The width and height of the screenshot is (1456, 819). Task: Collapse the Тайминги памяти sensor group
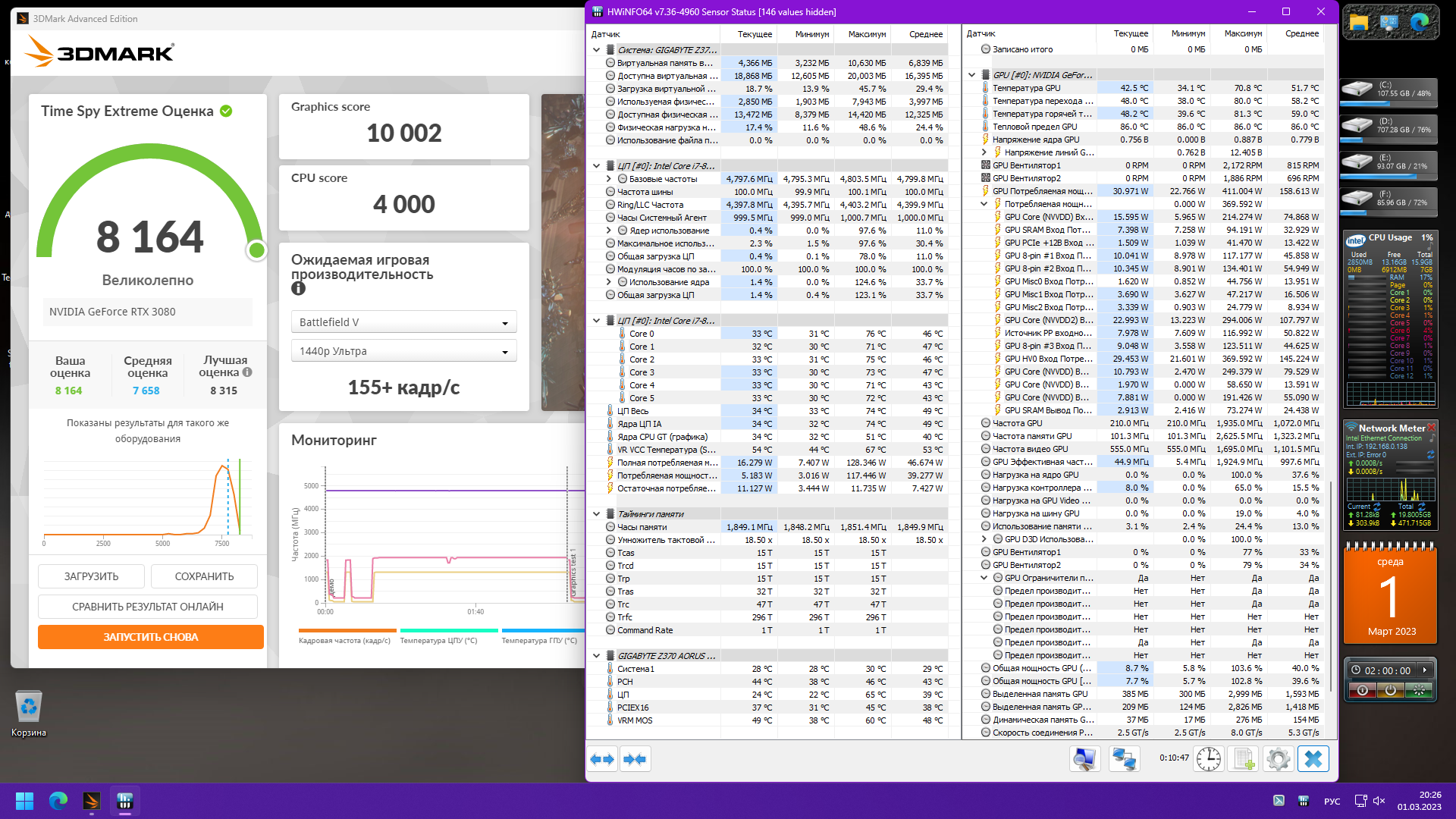tap(597, 514)
